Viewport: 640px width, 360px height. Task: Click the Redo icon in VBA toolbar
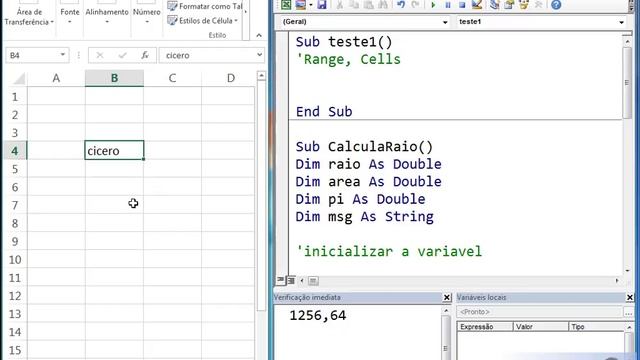tap(416, 4)
